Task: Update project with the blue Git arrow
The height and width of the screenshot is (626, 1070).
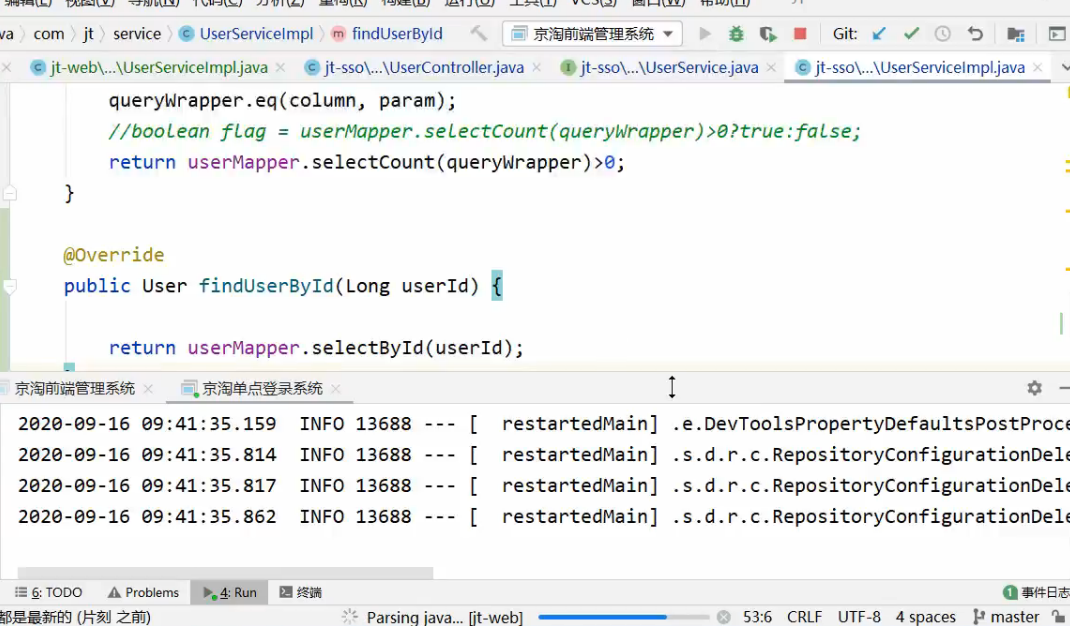Action: pyautogui.click(x=879, y=33)
